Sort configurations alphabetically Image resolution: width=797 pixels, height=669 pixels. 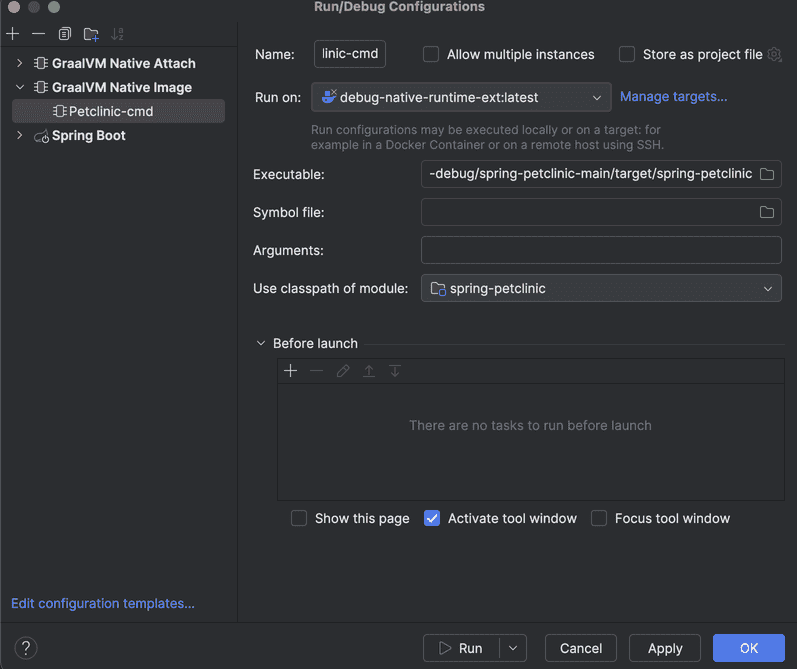pos(117,34)
